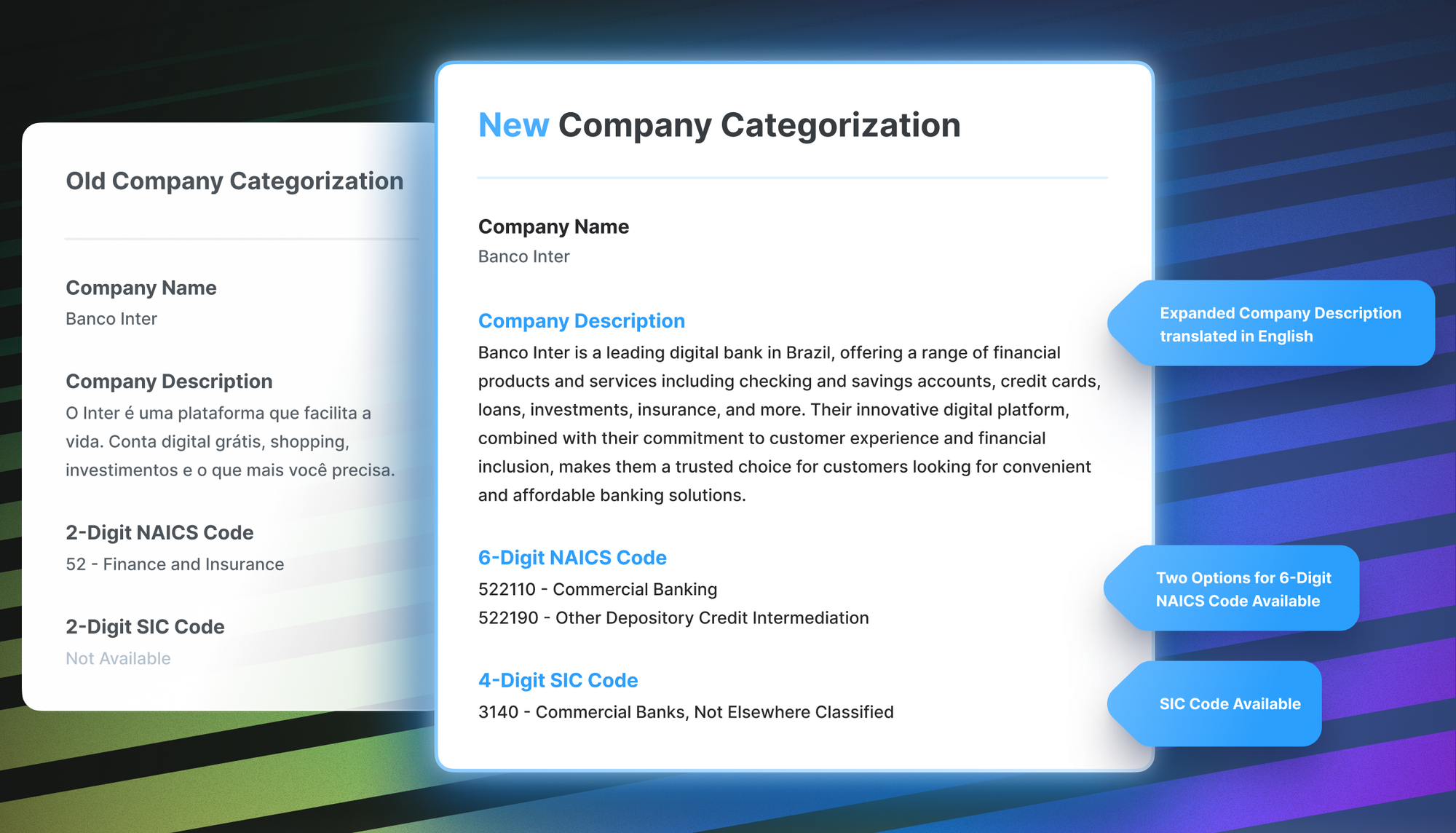
Task: Click the horizontal divider under Company Name
Action: (x=790, y=178)
